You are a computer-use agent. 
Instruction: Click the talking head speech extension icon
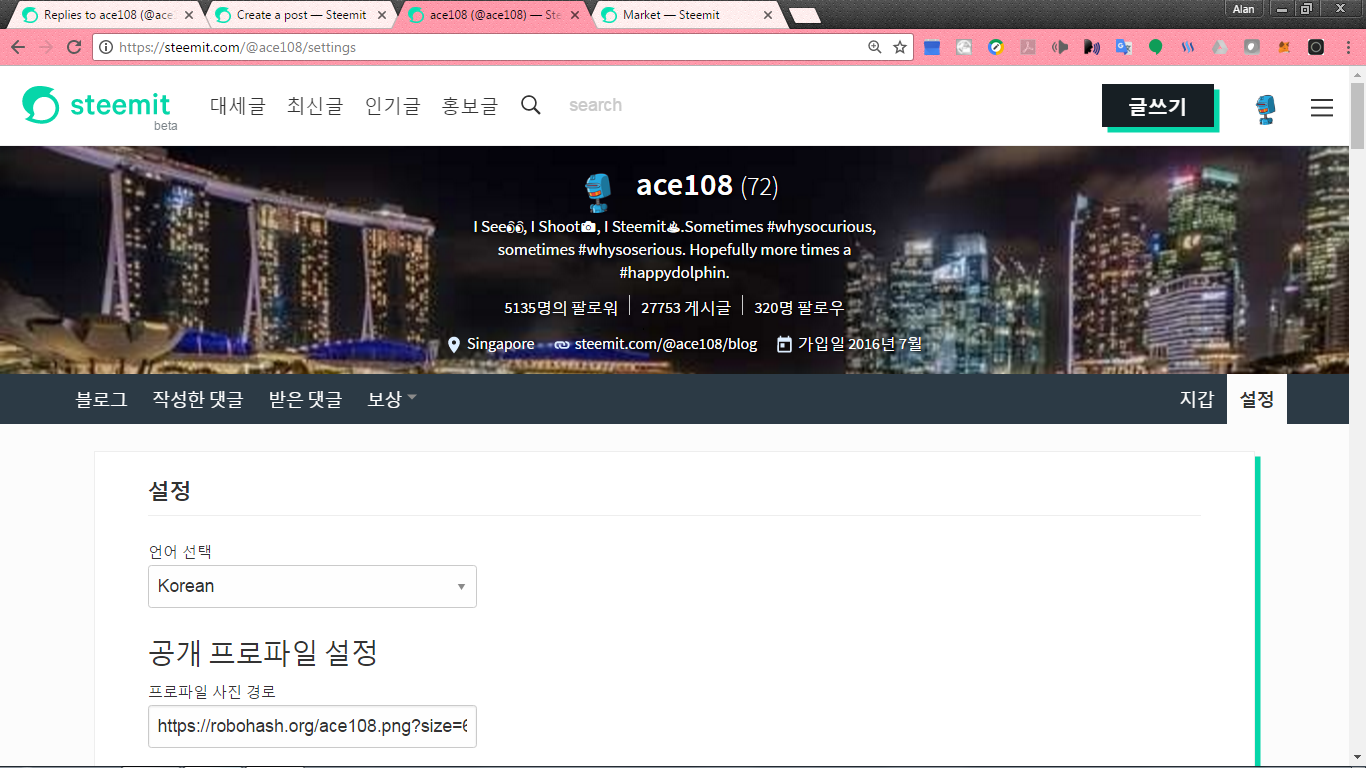tap(1092, 47)
